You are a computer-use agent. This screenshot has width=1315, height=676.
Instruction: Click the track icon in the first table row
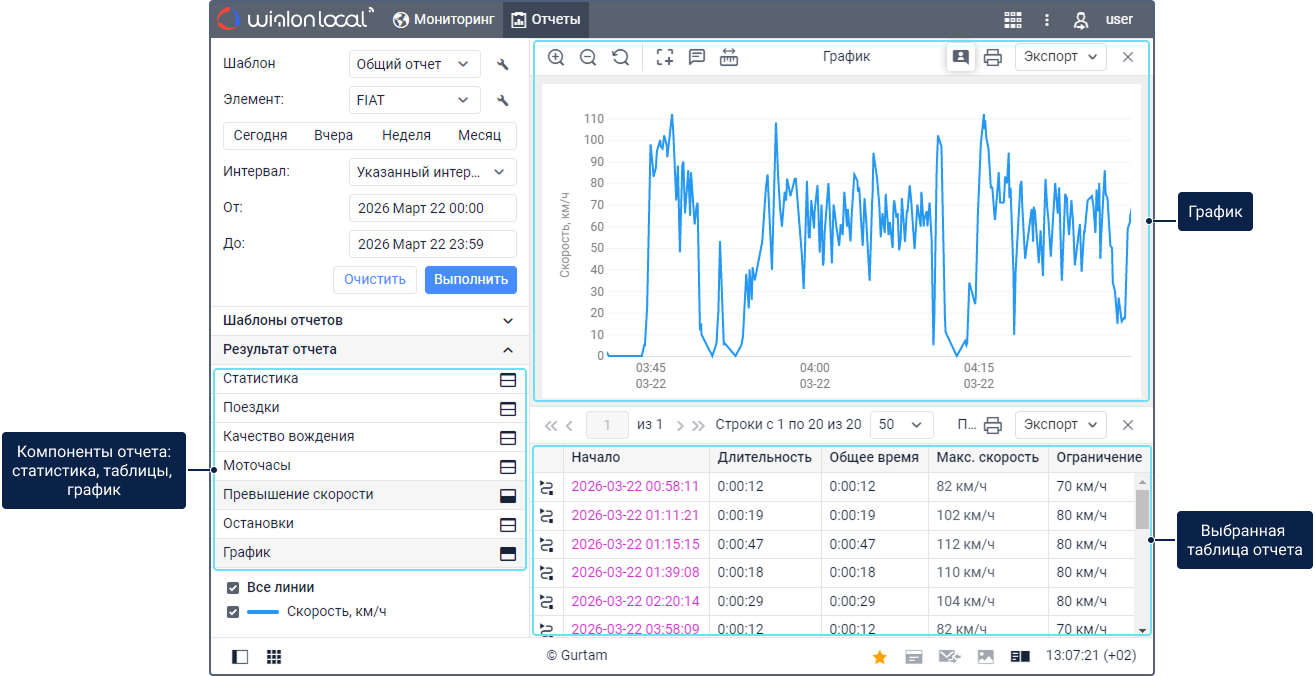547,487
